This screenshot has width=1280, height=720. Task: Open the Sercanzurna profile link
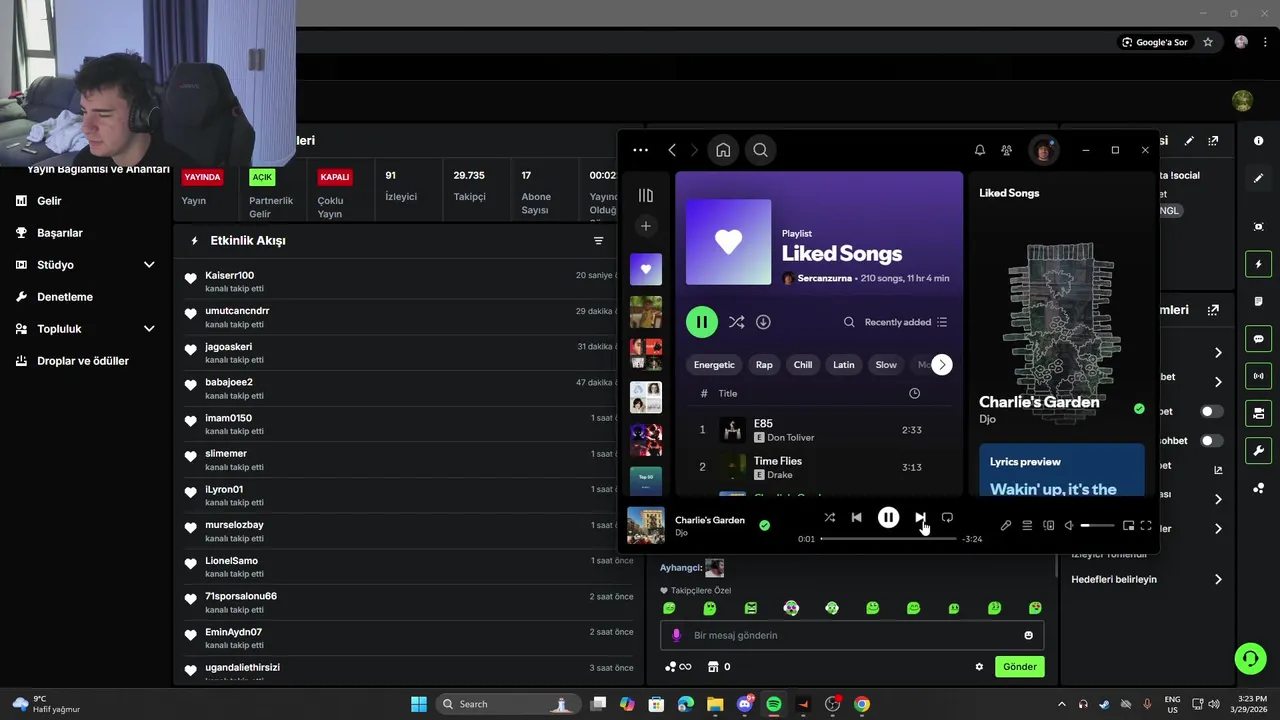pyautogui.click(x=824, y=278)
